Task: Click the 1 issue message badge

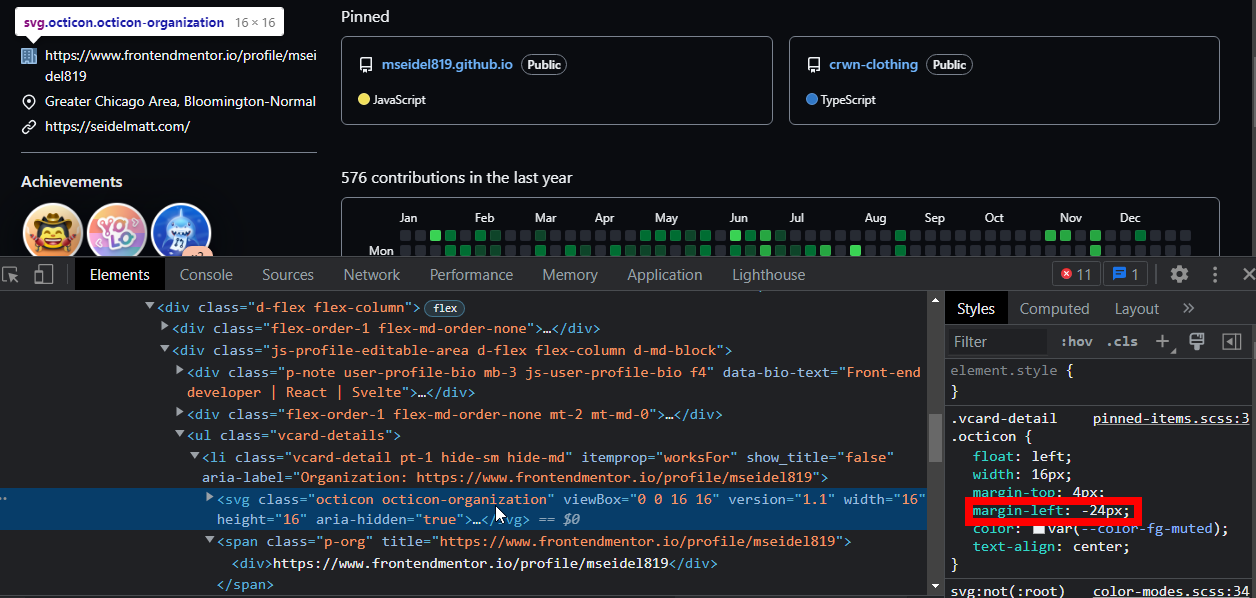Action: pyautogui.click(x=1126, y=274)
